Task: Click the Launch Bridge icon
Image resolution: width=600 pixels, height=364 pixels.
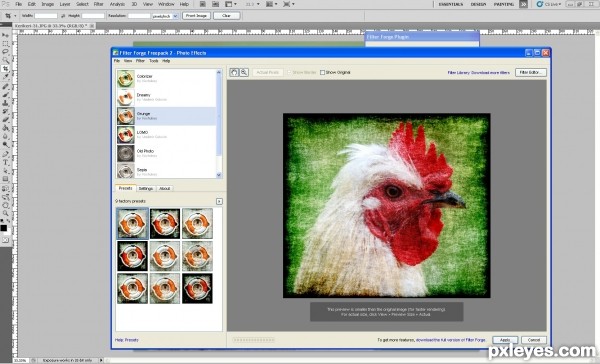Action: 202,4
